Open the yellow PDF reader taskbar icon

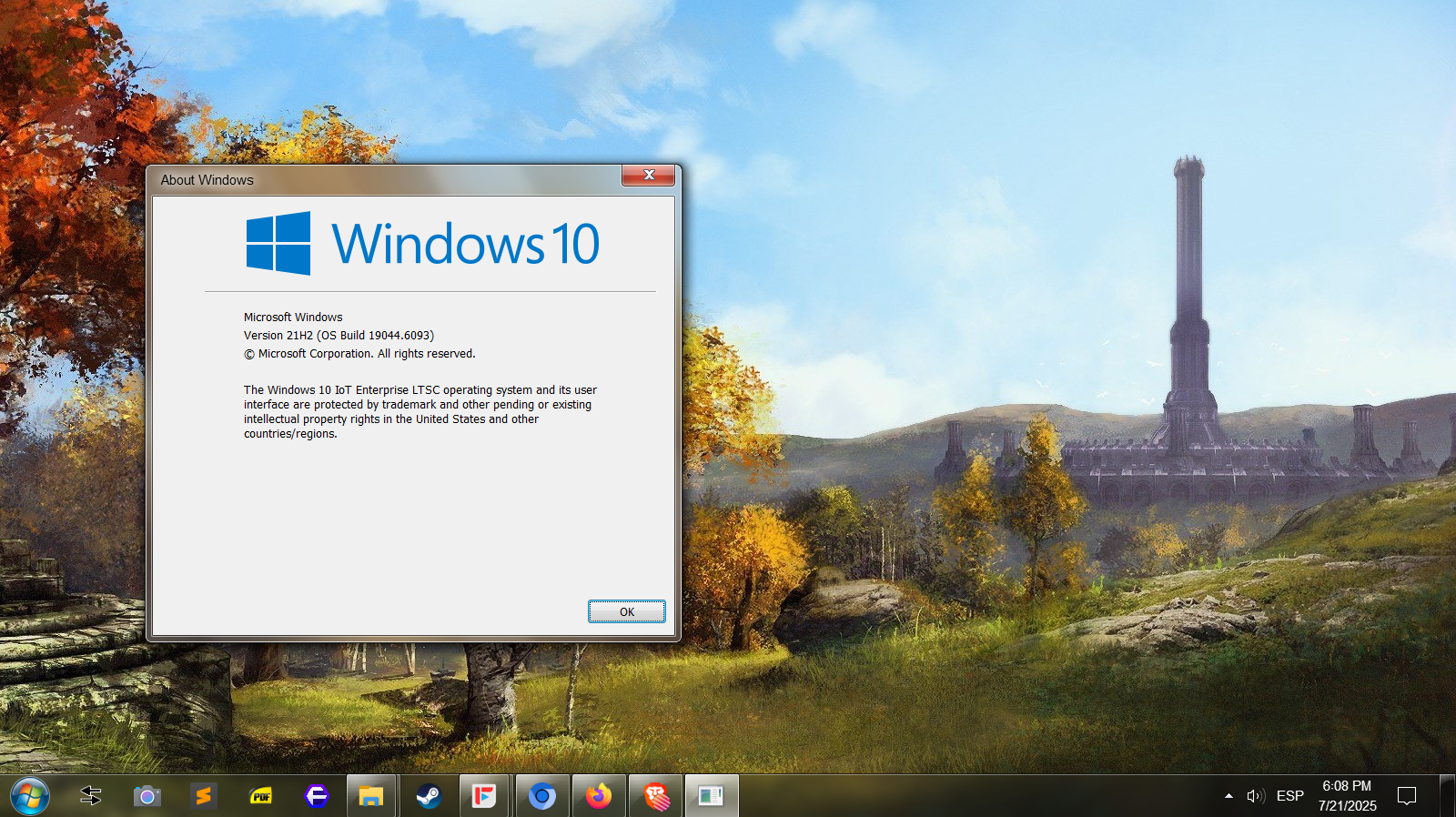(260, 796)
